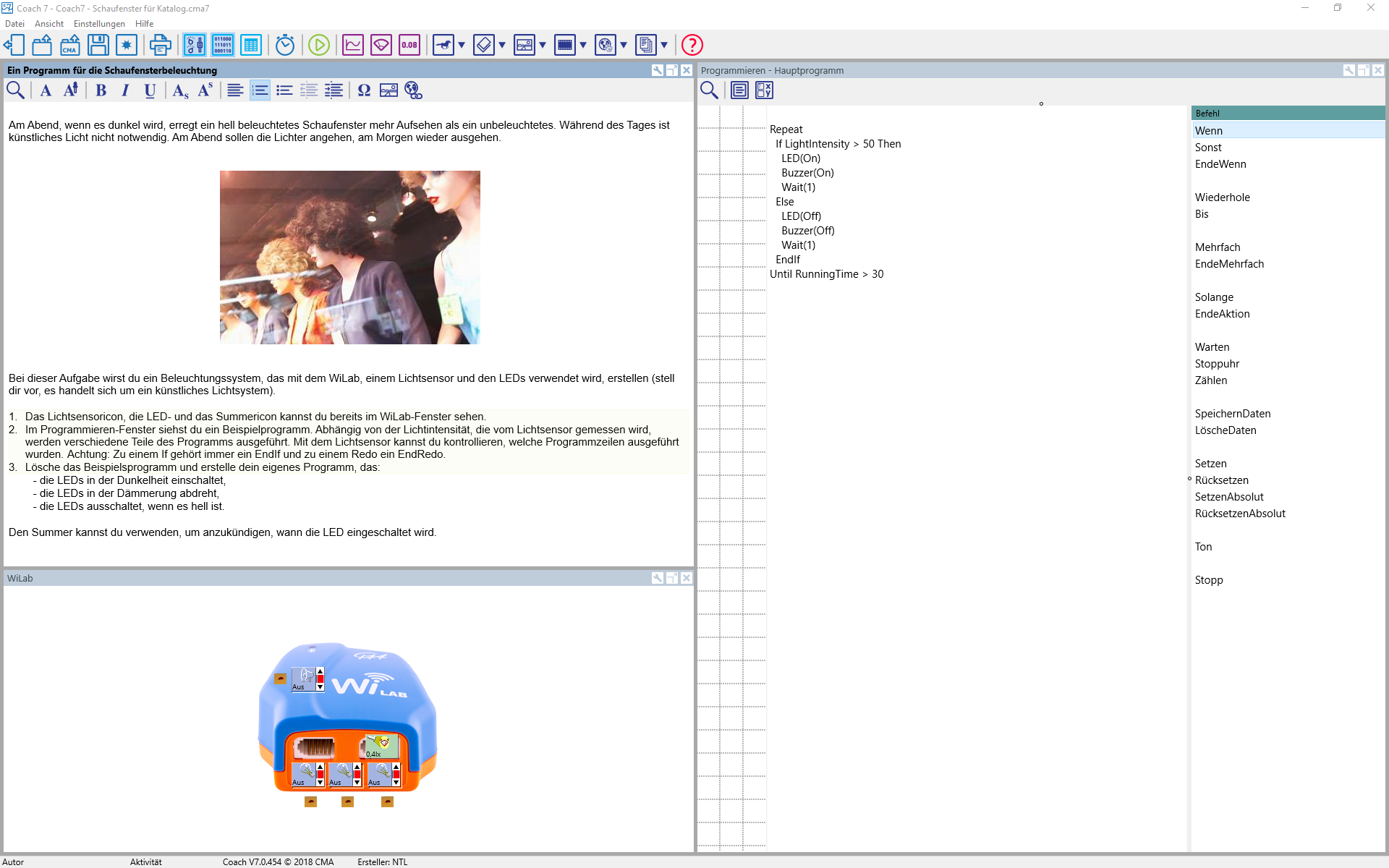Toggle the text search icon in editor
The height and width of the screenshot is (868, 1389).
click(x=15, y=90)
